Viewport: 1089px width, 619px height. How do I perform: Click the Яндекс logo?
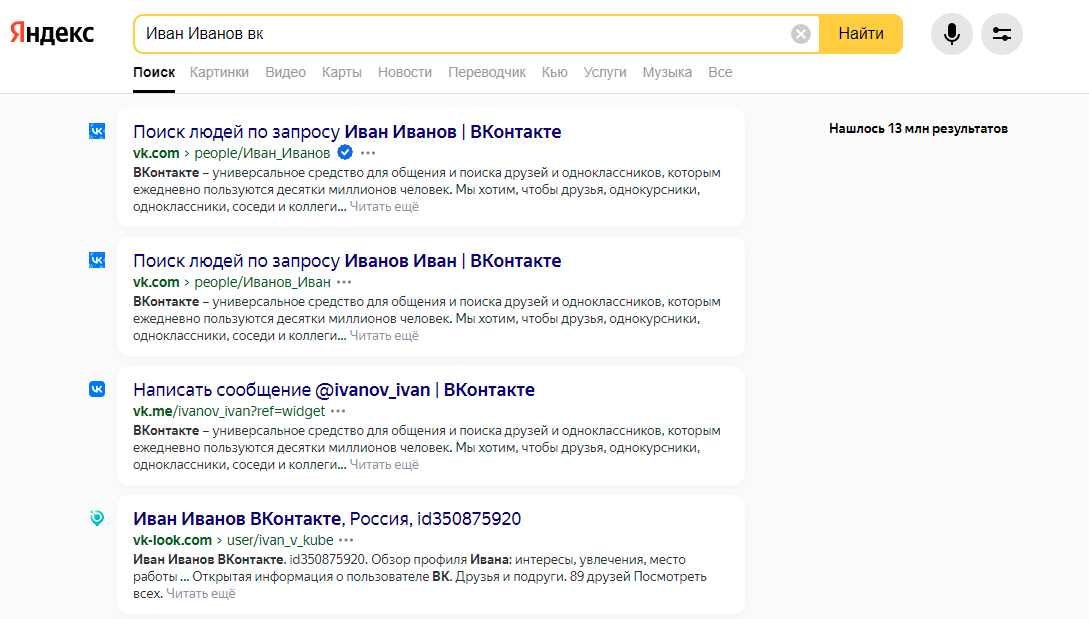pyautogui.click(x=52, y=33)
